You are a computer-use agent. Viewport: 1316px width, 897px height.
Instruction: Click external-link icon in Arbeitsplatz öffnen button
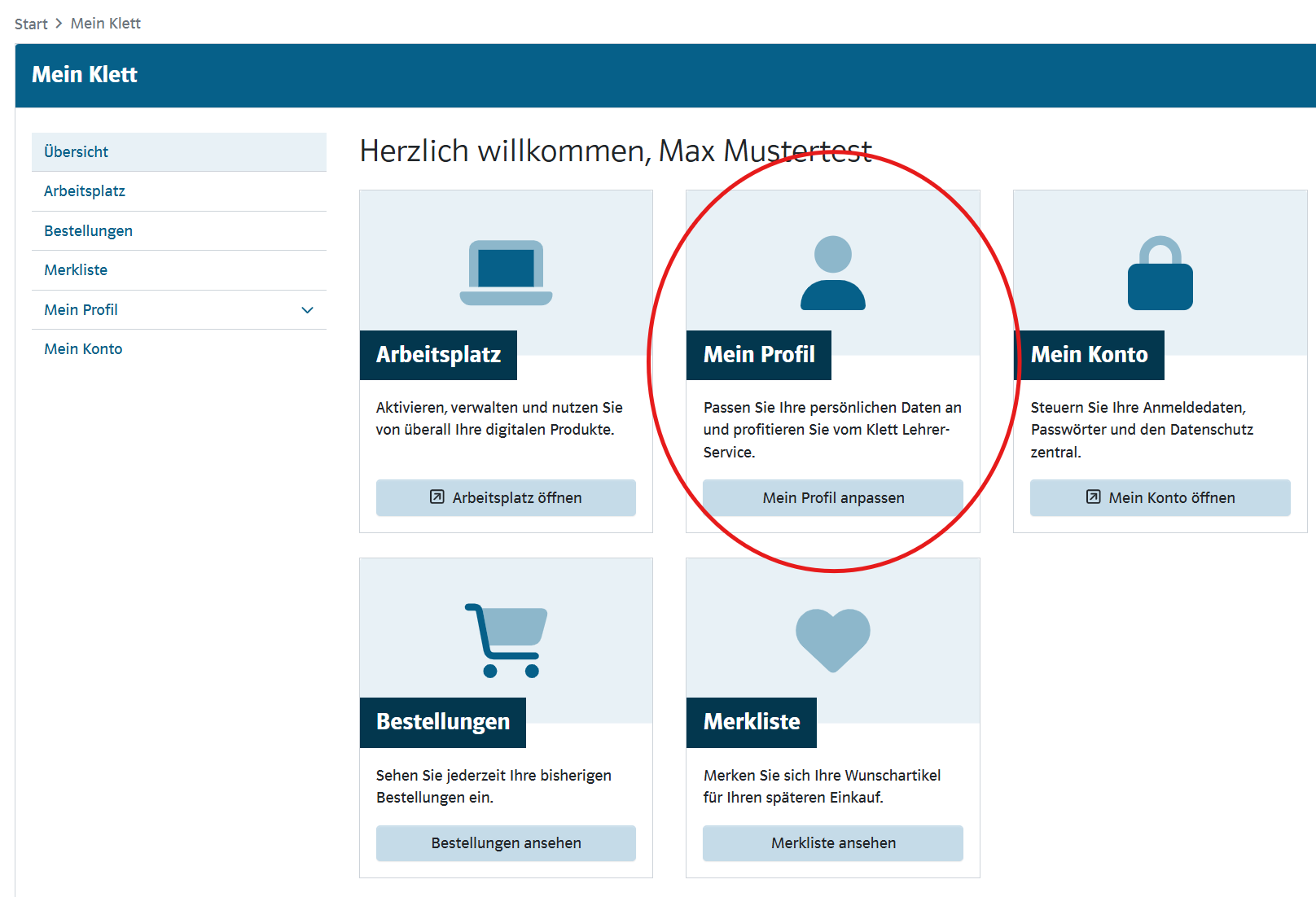pos(437,497)
